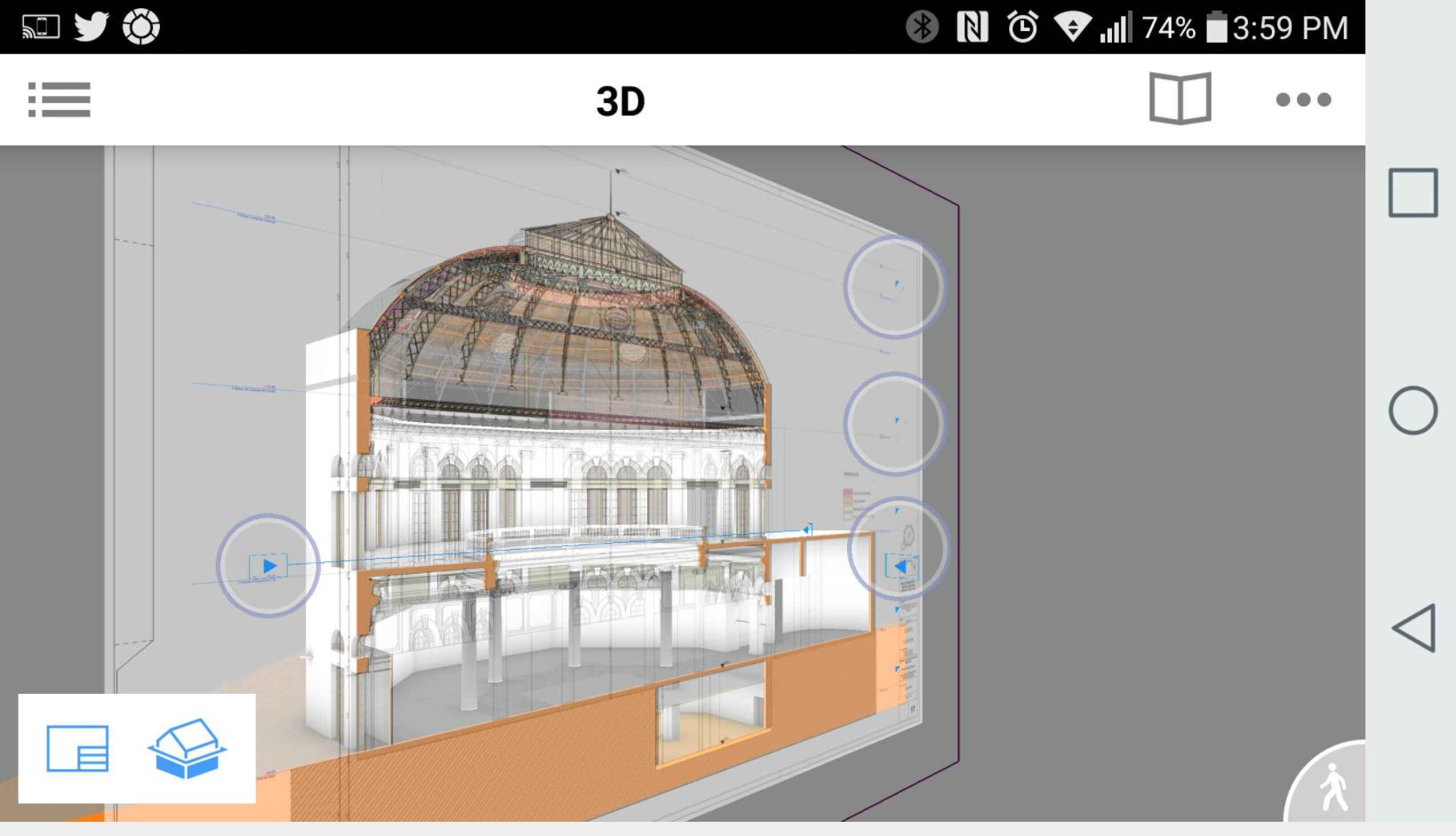Open the hamburger list menu
This screenshot has width=1456, height=836.
(x=59, y=100)
